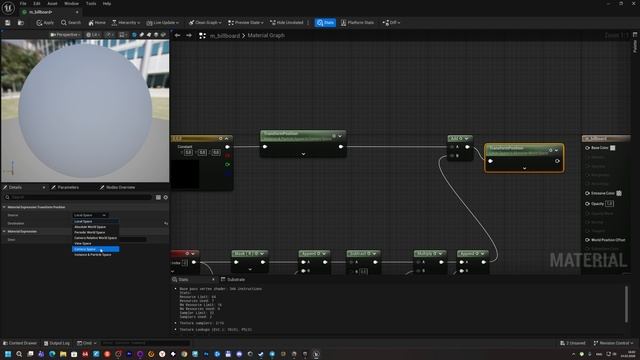Click the Base Color swatch on result node
This screenshot has height=360, width=640.
(x=613, y=148)
